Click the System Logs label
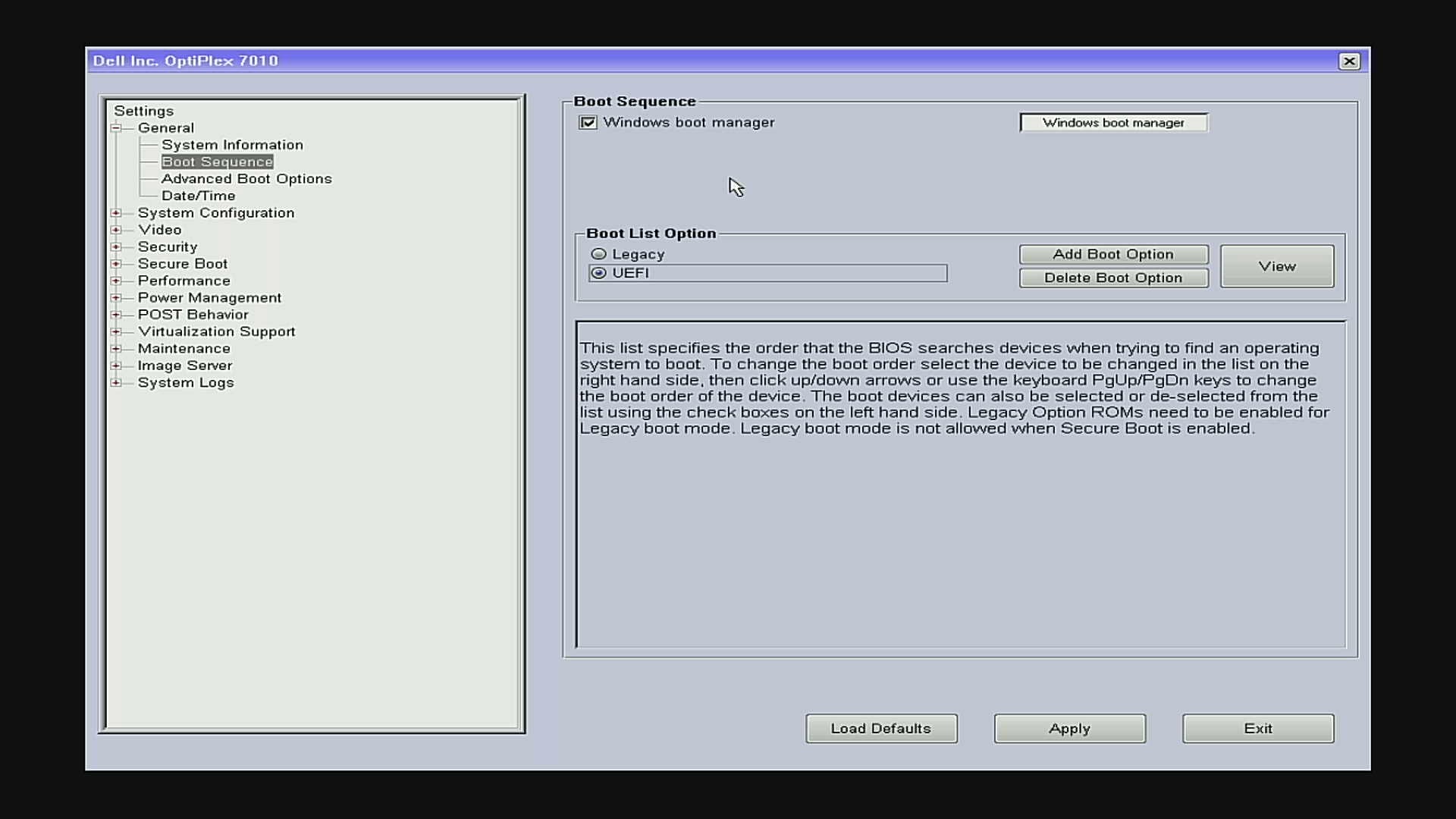Image resolution: width=1456 pixels, height=819 pixels. click(186, 383)
